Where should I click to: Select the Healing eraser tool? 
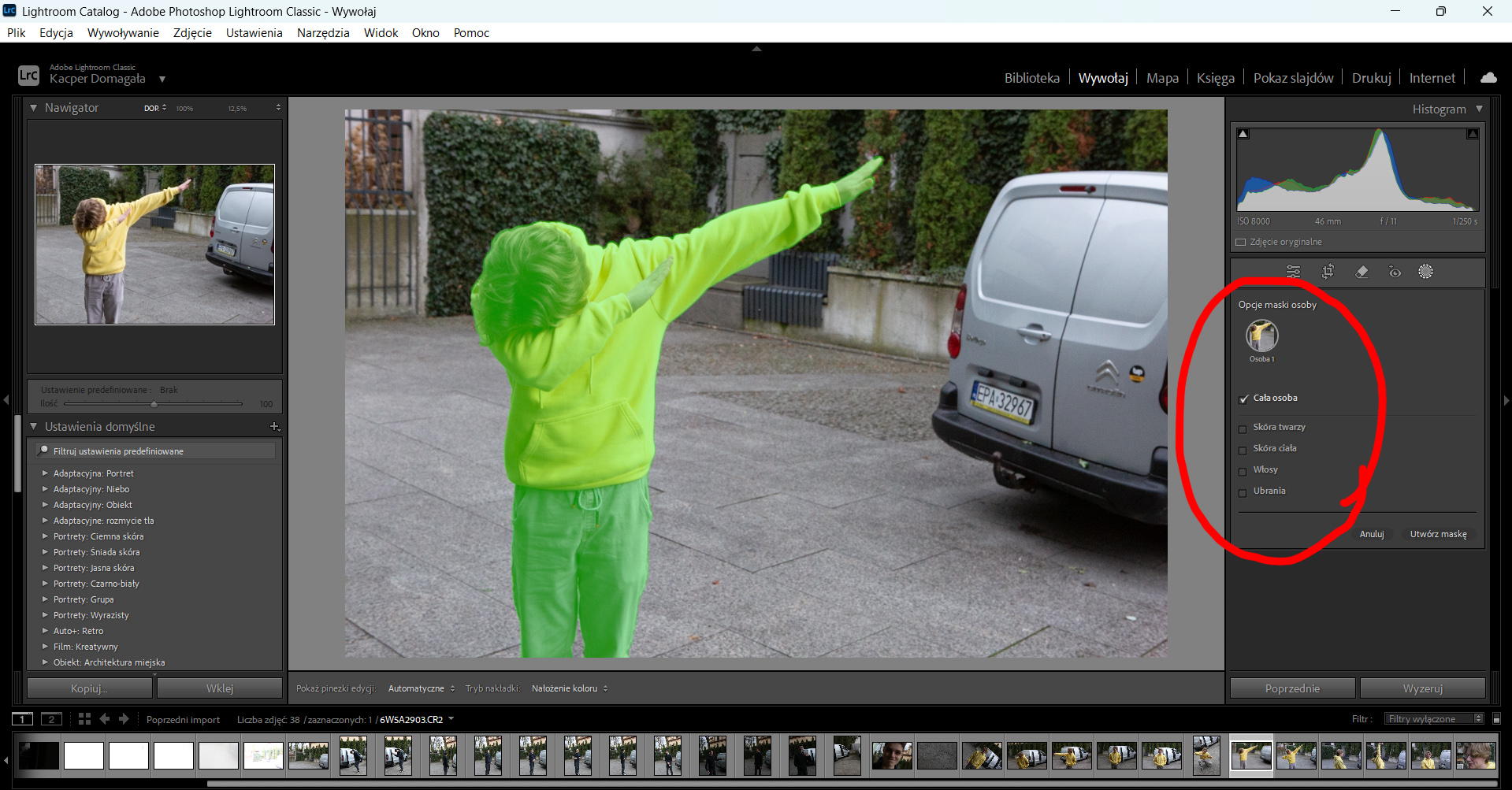coord(1362,272)
